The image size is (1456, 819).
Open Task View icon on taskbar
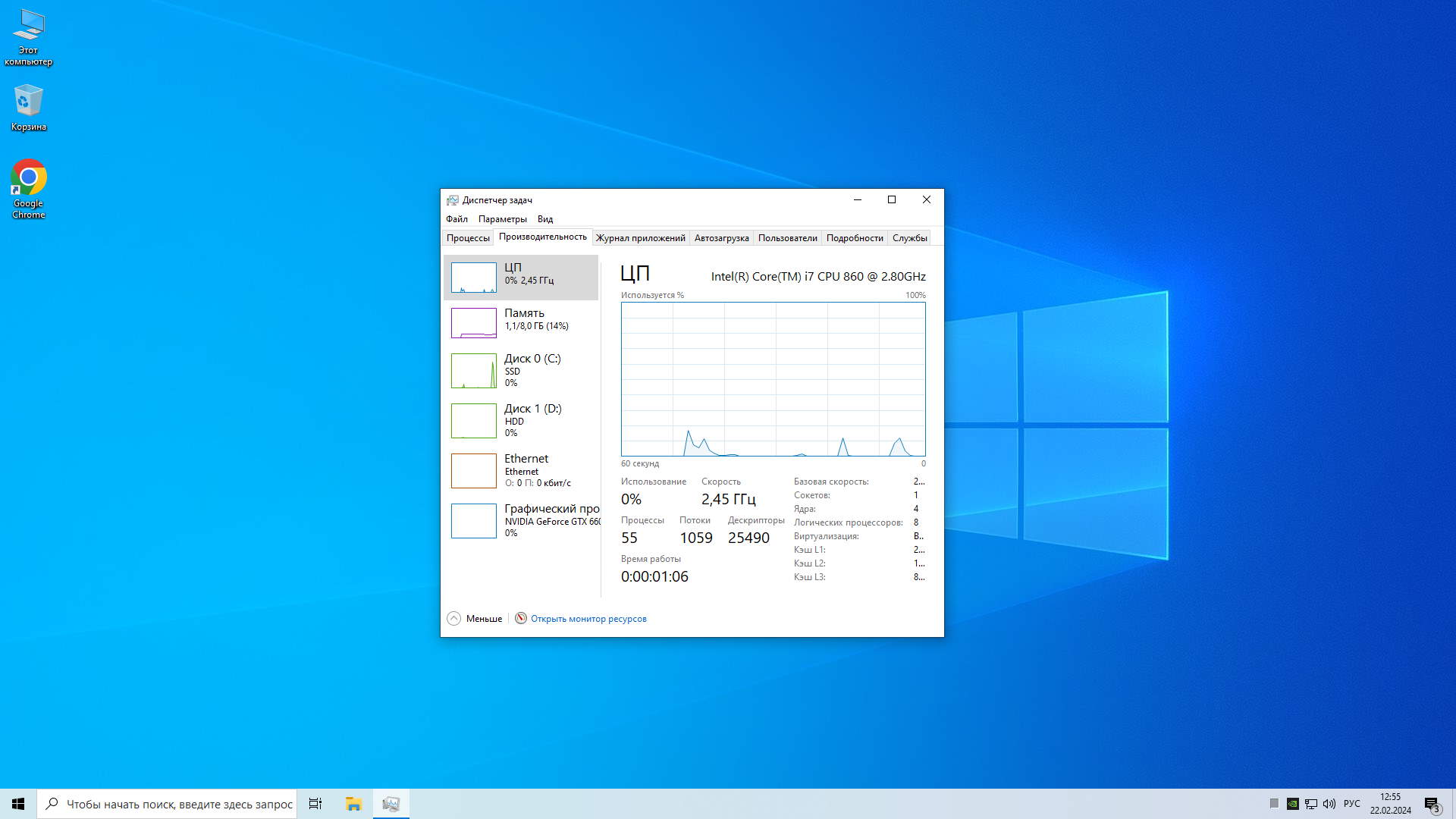click(315, 804)
